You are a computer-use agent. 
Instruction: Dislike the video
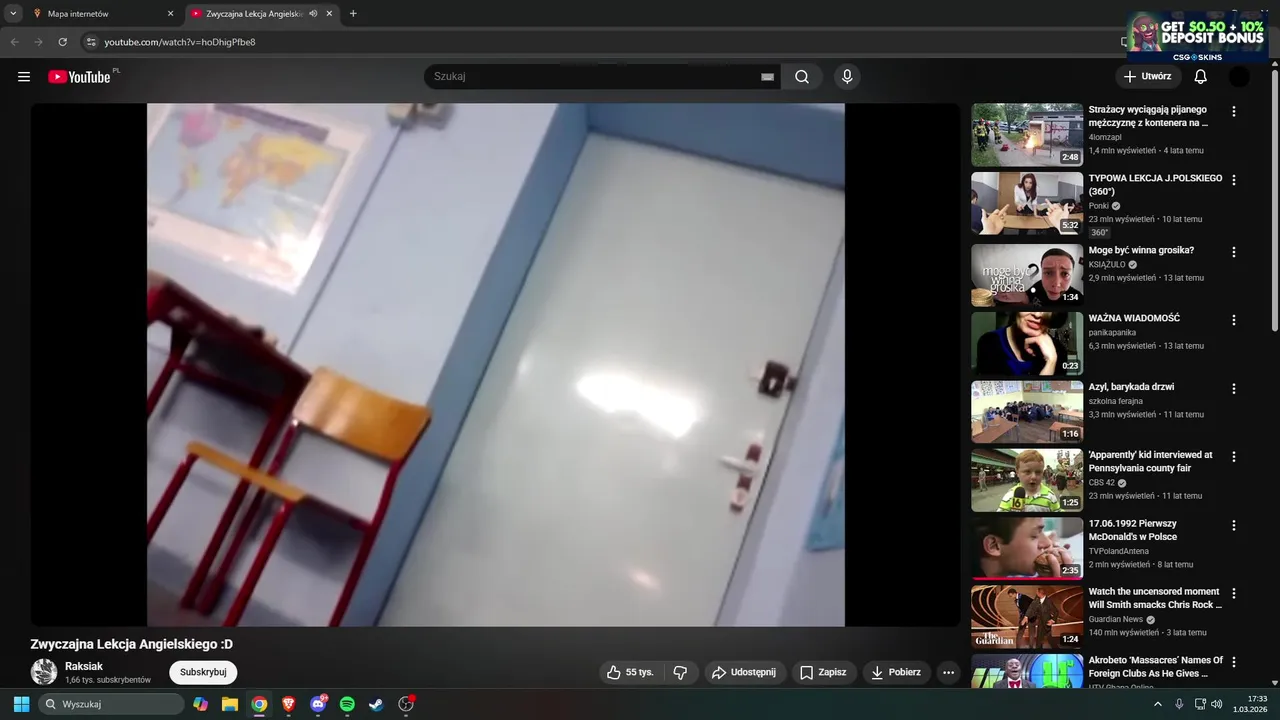pos(680,673)
